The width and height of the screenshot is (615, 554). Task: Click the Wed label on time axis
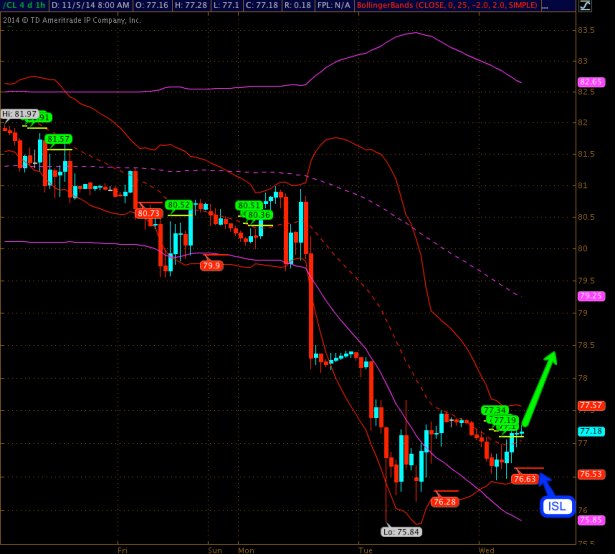[x=486, y=550]
